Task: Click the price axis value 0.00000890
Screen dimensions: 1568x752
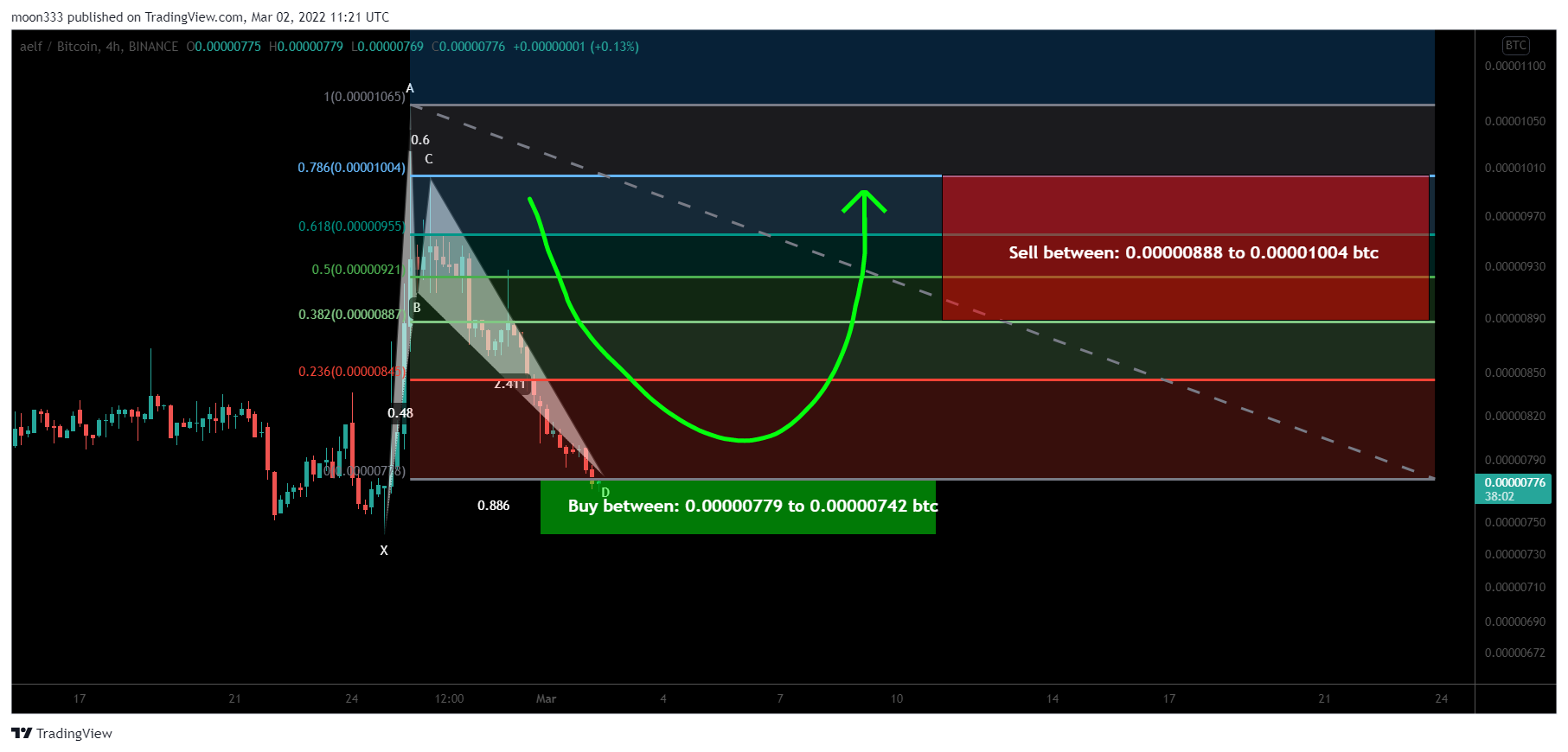Action: click(1515, 318)
